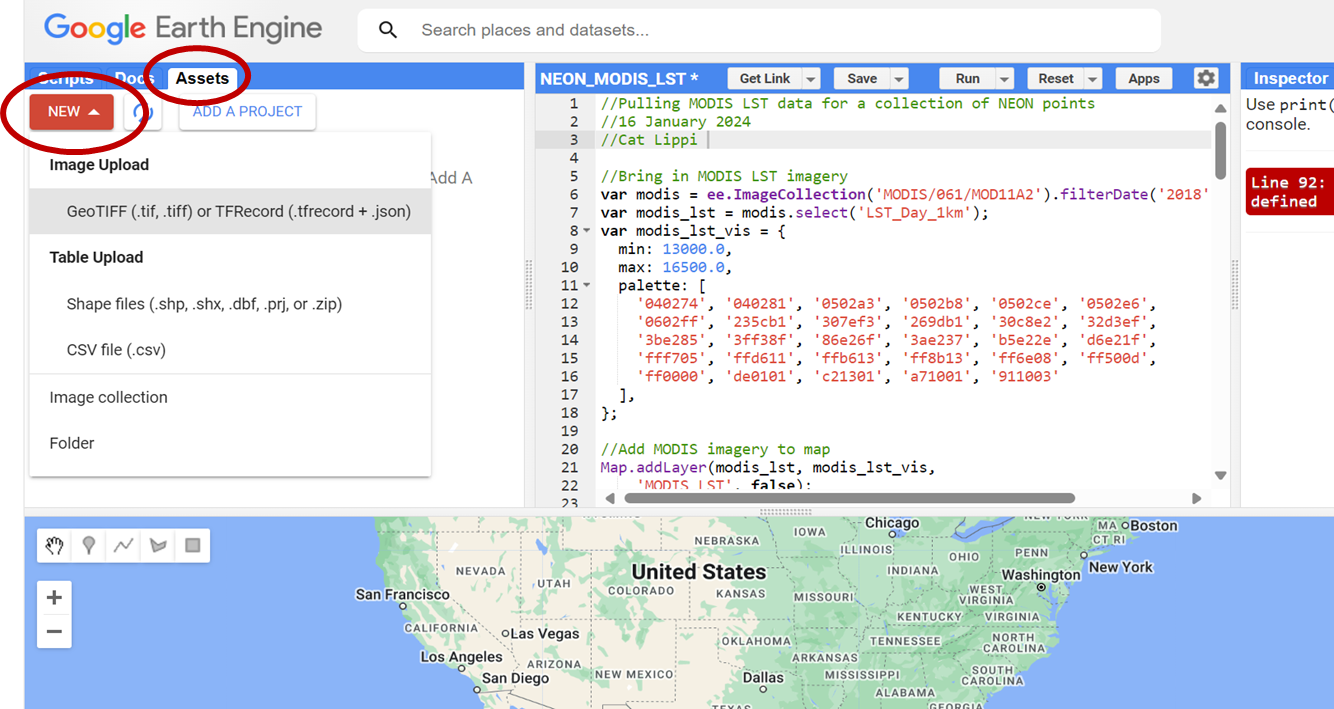The width and height of the screenshot is (1334, 709).
Task: Choose CSV file upload option
Action: 230,350
